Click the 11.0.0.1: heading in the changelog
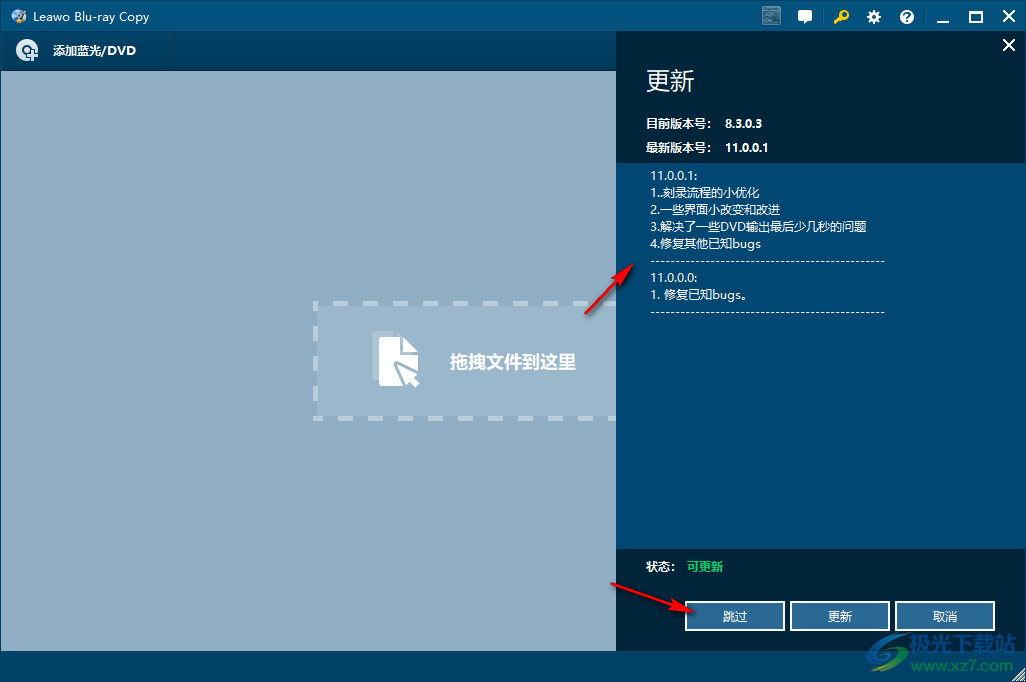This screenshot has width=1026, height=682. (674, 175)
